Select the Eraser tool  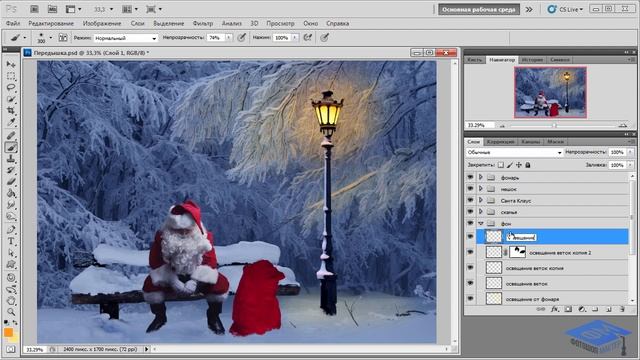11,182
